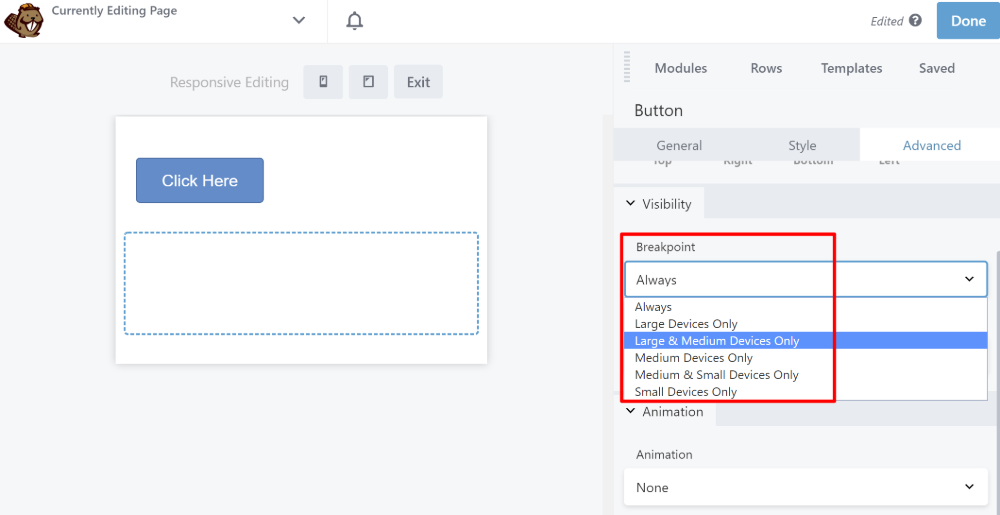Open the Templates tab
Viewport: 1000px width, 515px height.
851,68
